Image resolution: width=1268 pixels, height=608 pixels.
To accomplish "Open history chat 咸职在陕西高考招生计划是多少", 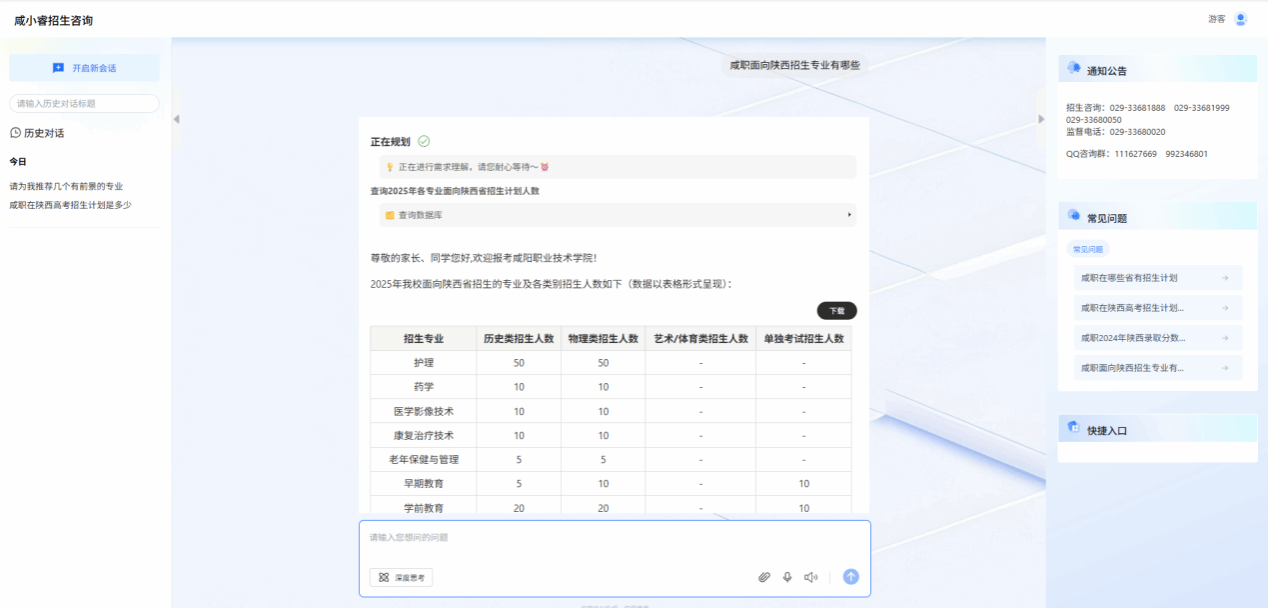I will (x=70, y=205).
